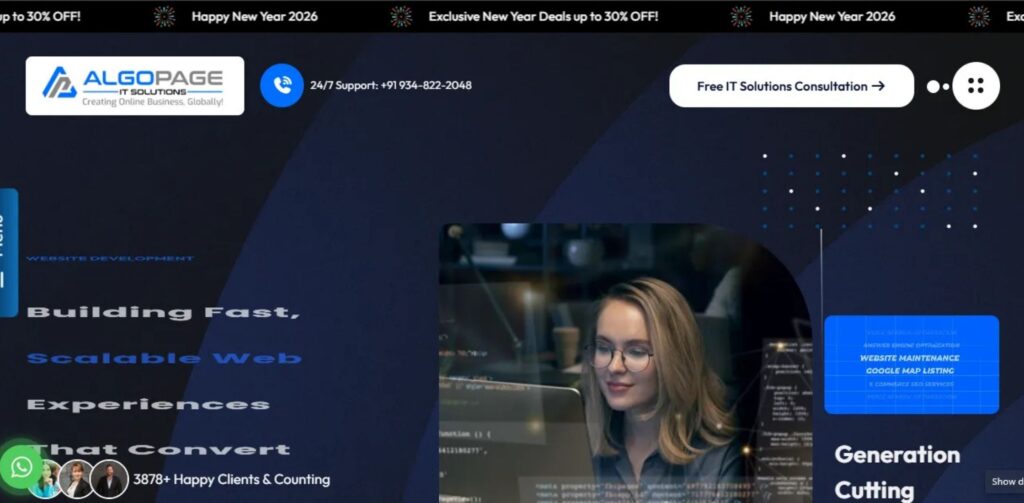This screenshot has height=503, width=1024.
Task: Click the Website Development label
Action: [x=109, y=259]
